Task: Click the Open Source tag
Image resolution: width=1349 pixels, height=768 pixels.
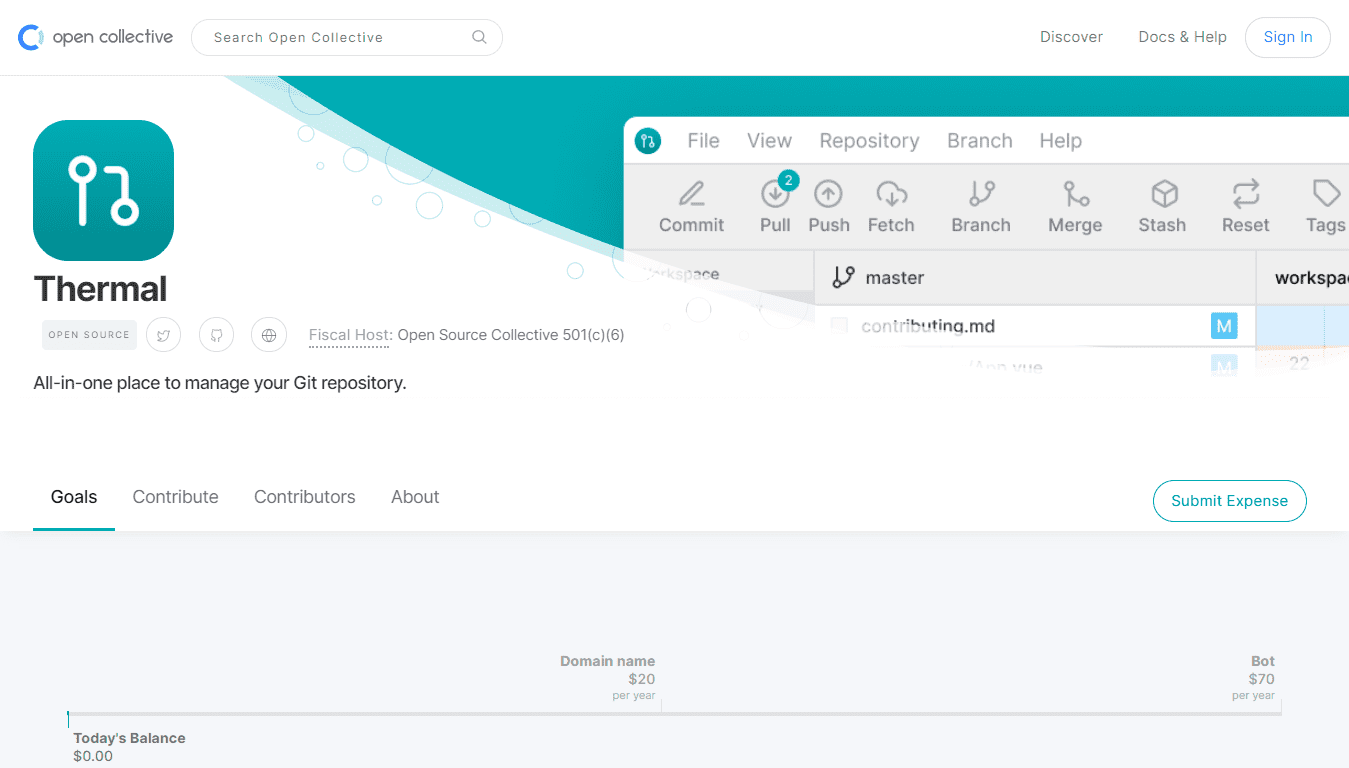Action: (x=89, y=335)
